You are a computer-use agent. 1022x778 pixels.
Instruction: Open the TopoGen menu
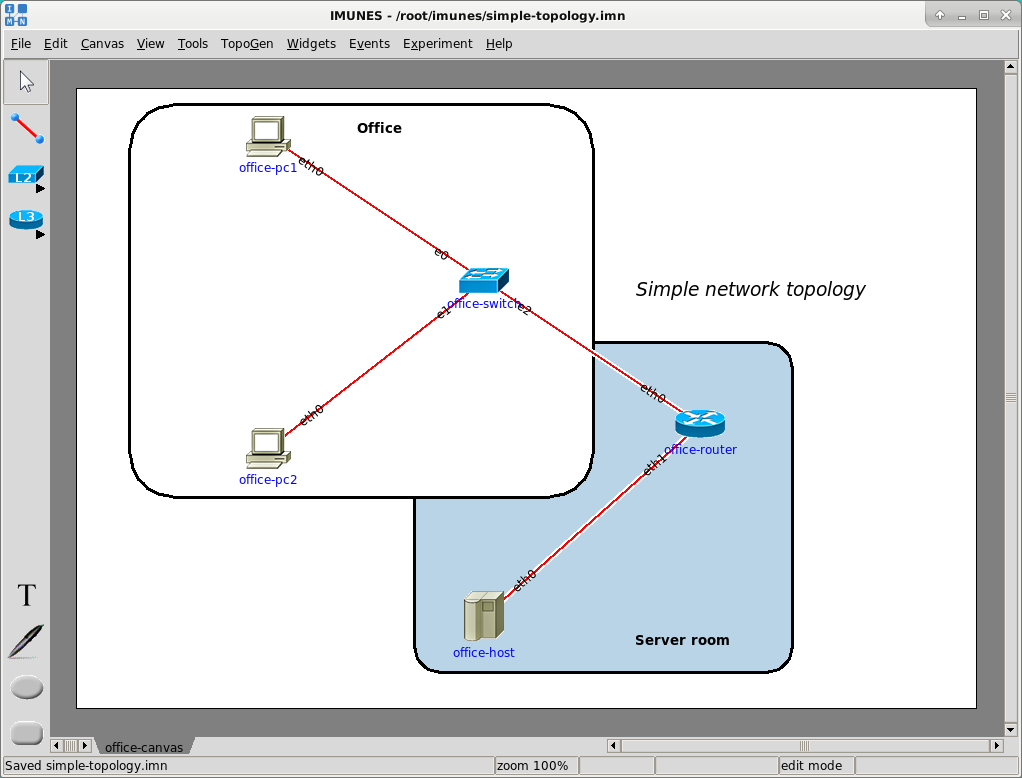click(247, 44)
